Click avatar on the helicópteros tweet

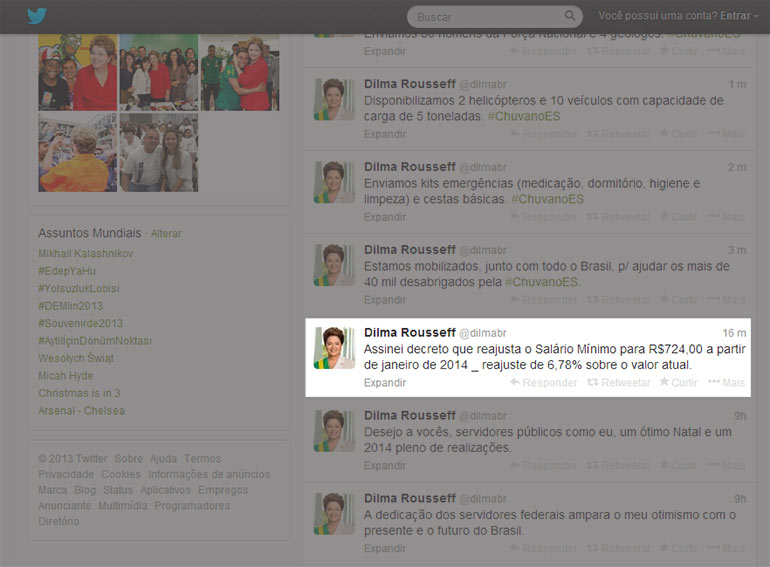click(335, 99)
